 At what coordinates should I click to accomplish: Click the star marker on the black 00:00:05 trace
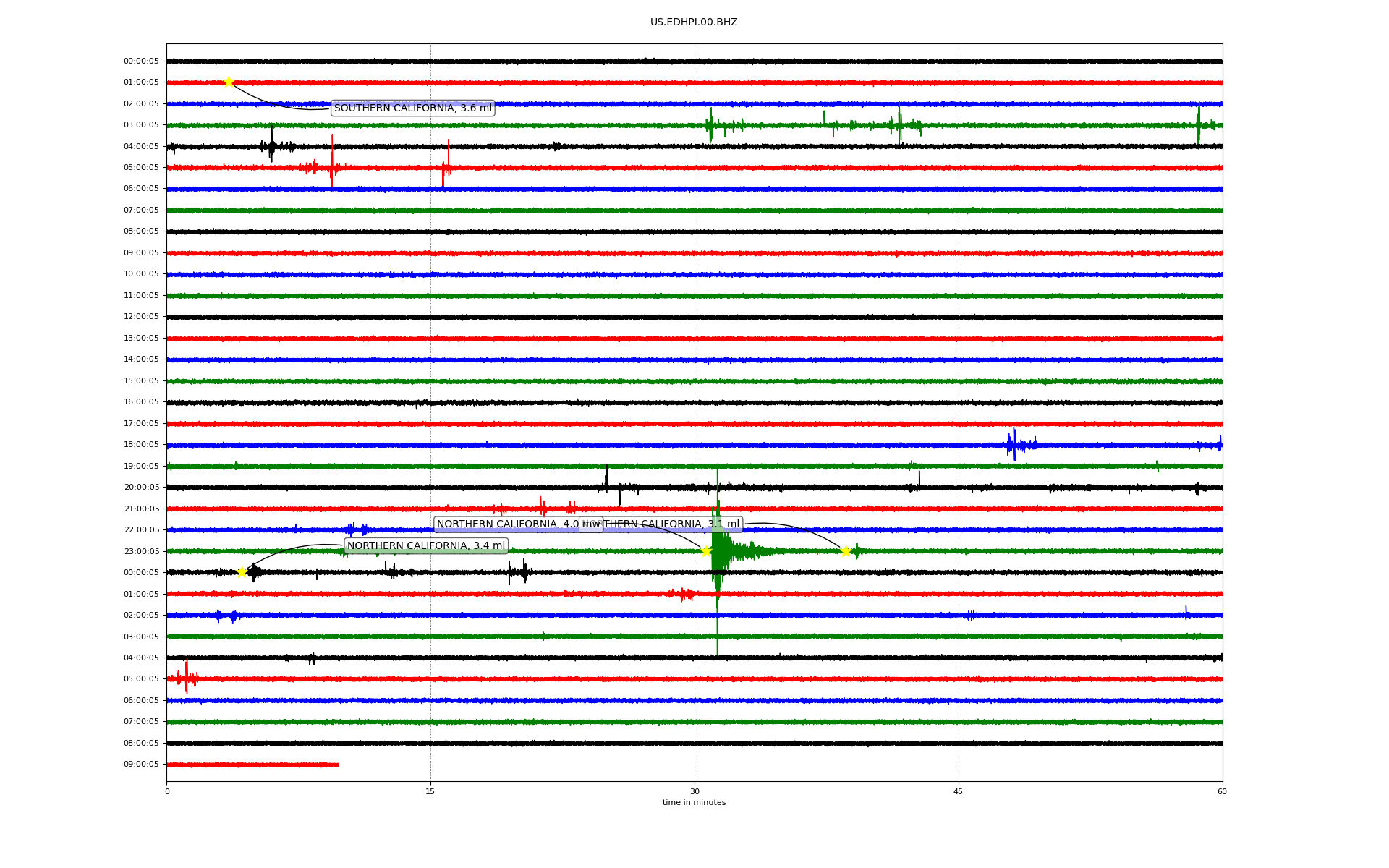click(242, 572)
